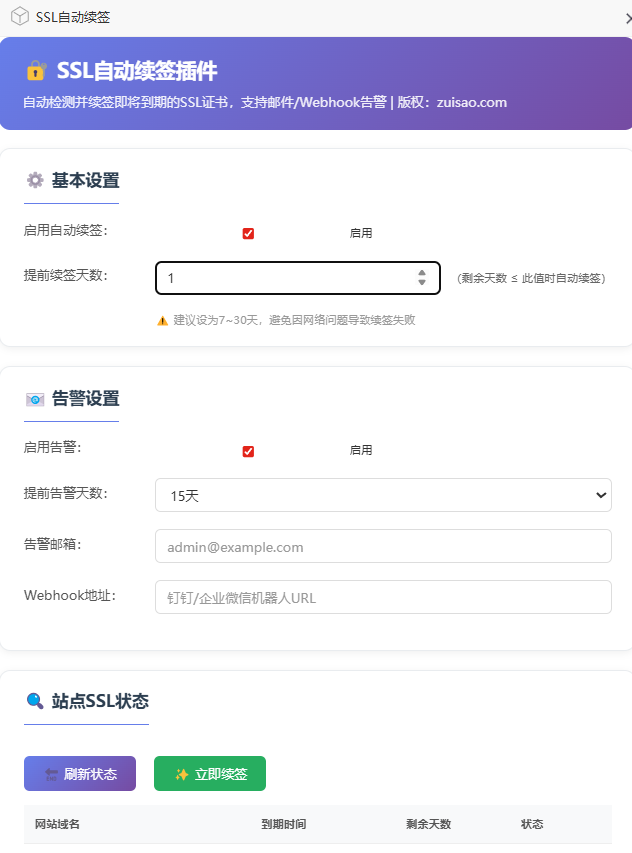Click into the Webhook地址 URL field
Image resolution: width=632 pixels, height=853 pixels.
click(383, 598)
